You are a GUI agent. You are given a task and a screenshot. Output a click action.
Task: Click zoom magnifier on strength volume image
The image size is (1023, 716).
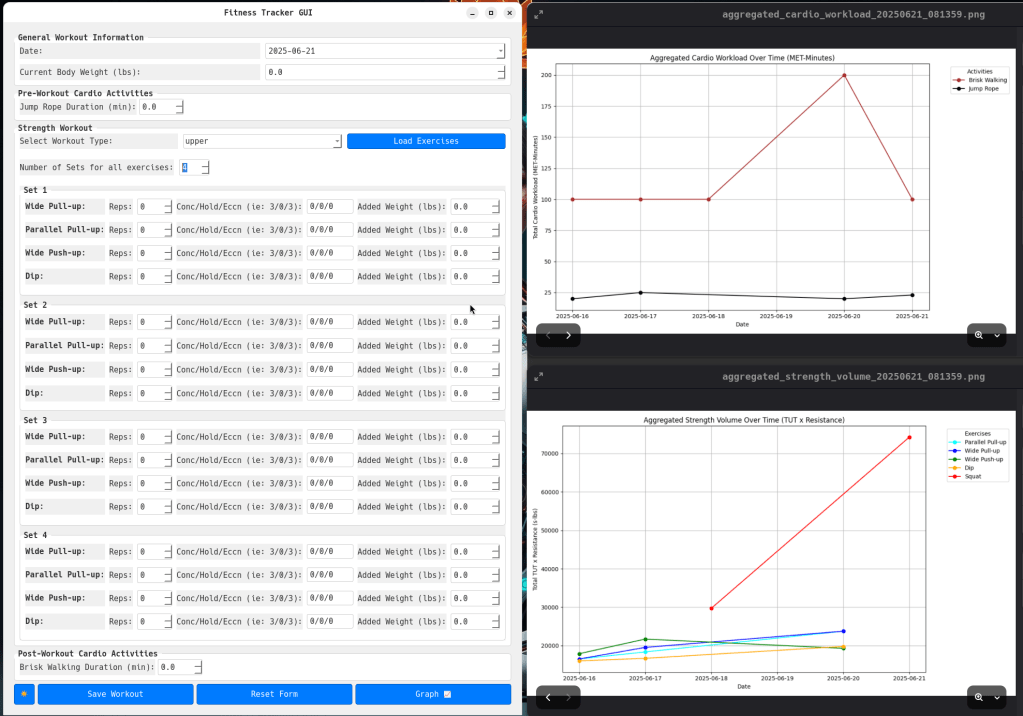(979, 697)
